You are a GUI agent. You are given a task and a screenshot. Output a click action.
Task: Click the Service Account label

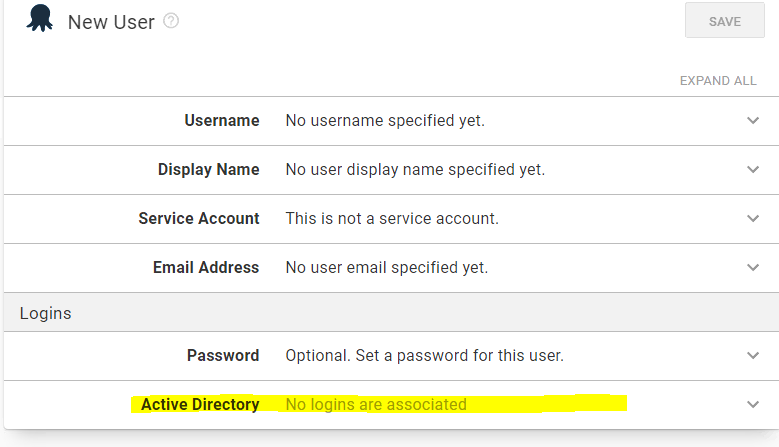[199, 219]
